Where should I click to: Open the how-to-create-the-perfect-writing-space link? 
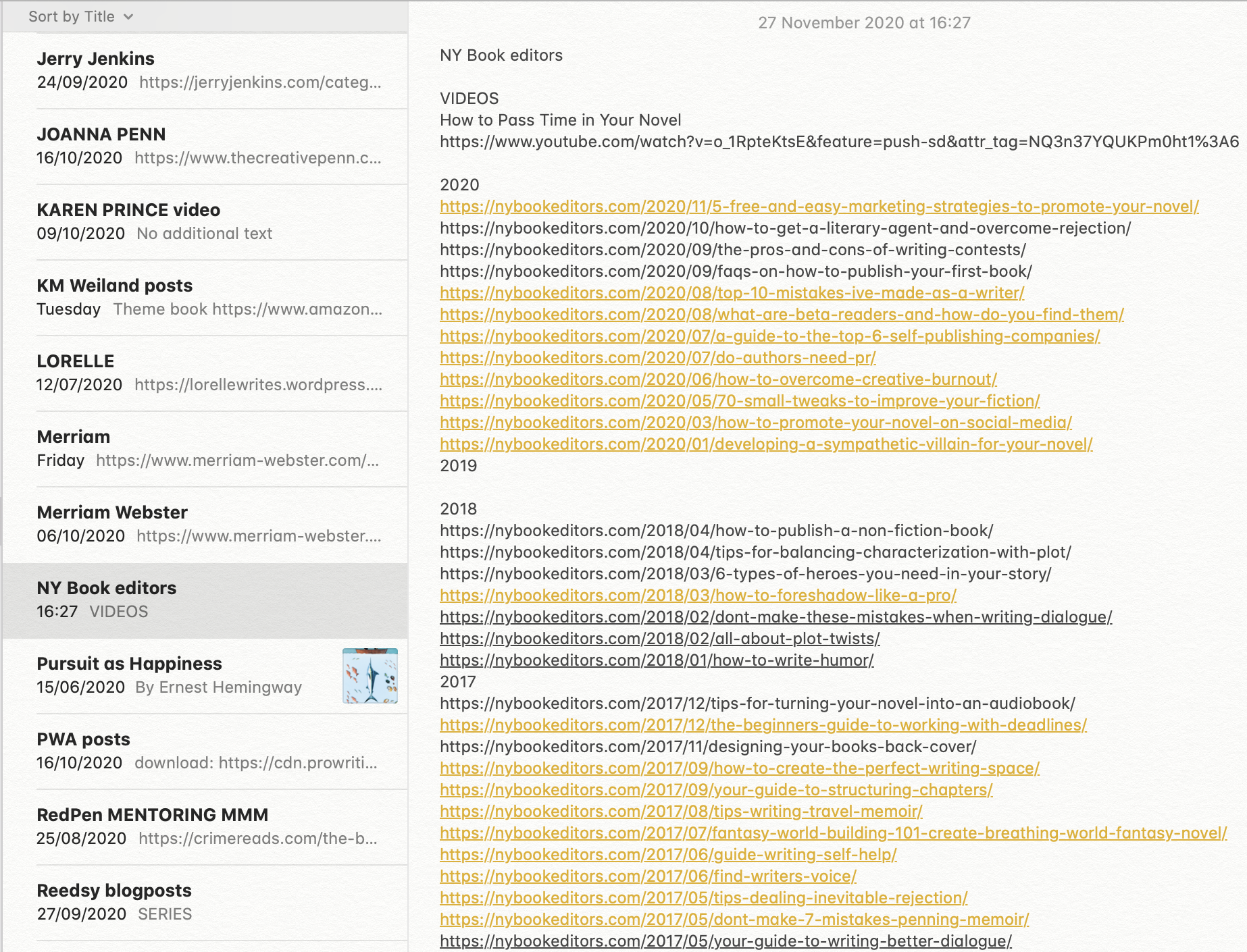tap(740, 768)
